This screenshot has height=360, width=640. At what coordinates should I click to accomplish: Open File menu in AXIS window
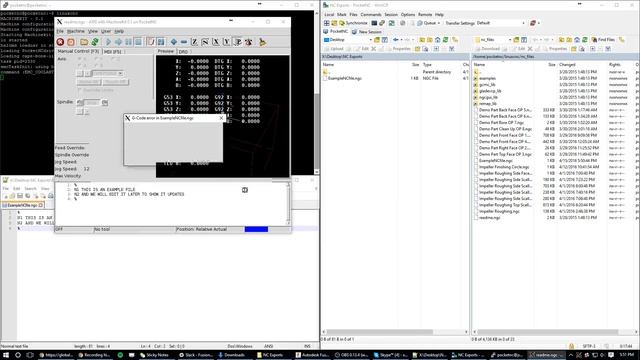60,31
